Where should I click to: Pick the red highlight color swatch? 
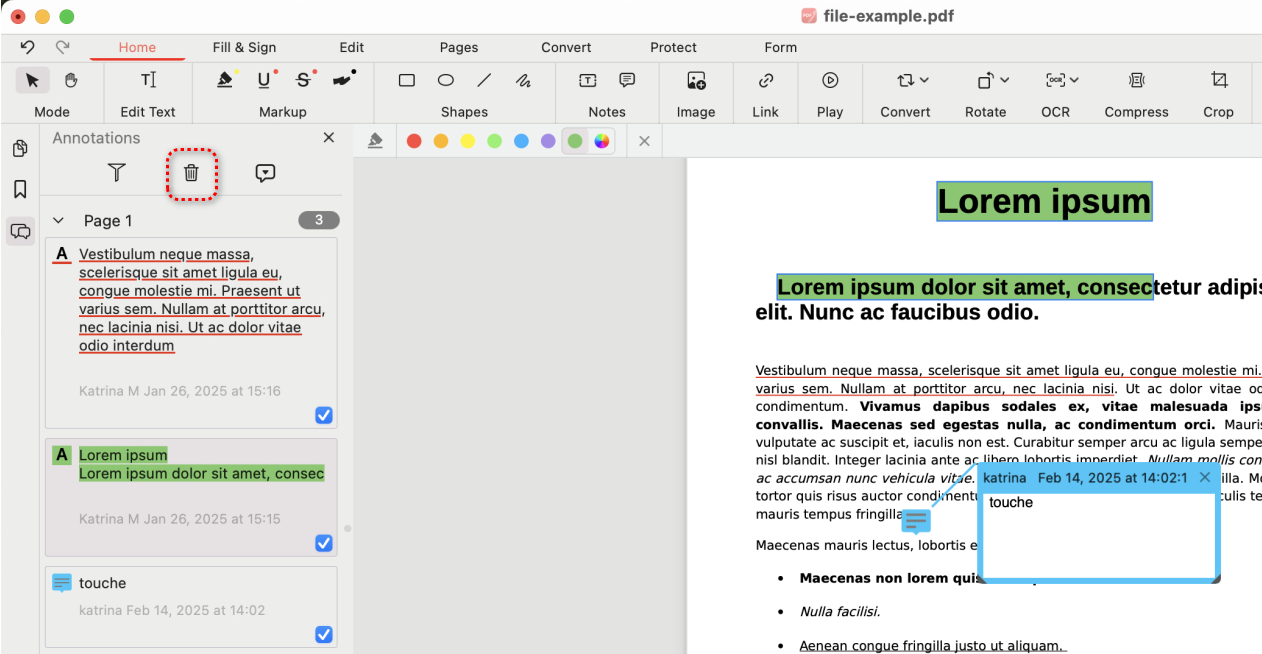coord(414,141)
